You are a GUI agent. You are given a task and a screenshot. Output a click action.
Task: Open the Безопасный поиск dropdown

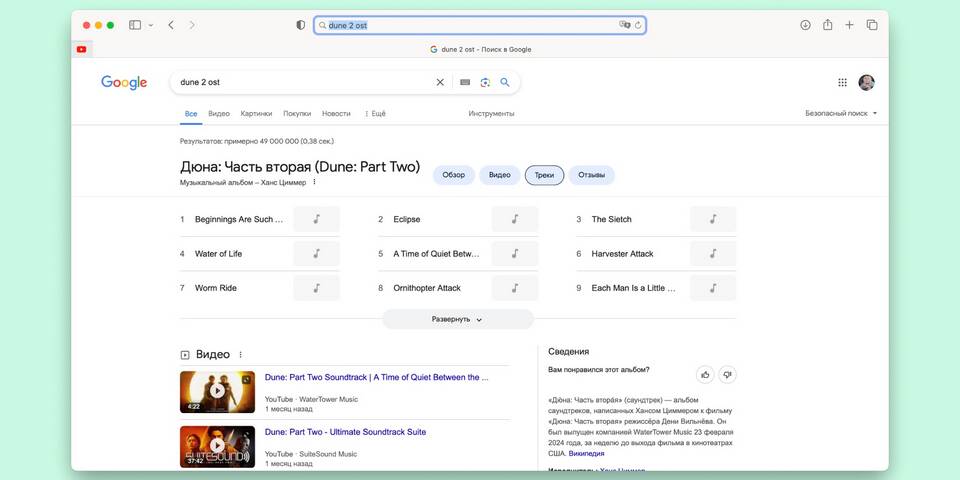click(x=841, y=114)
